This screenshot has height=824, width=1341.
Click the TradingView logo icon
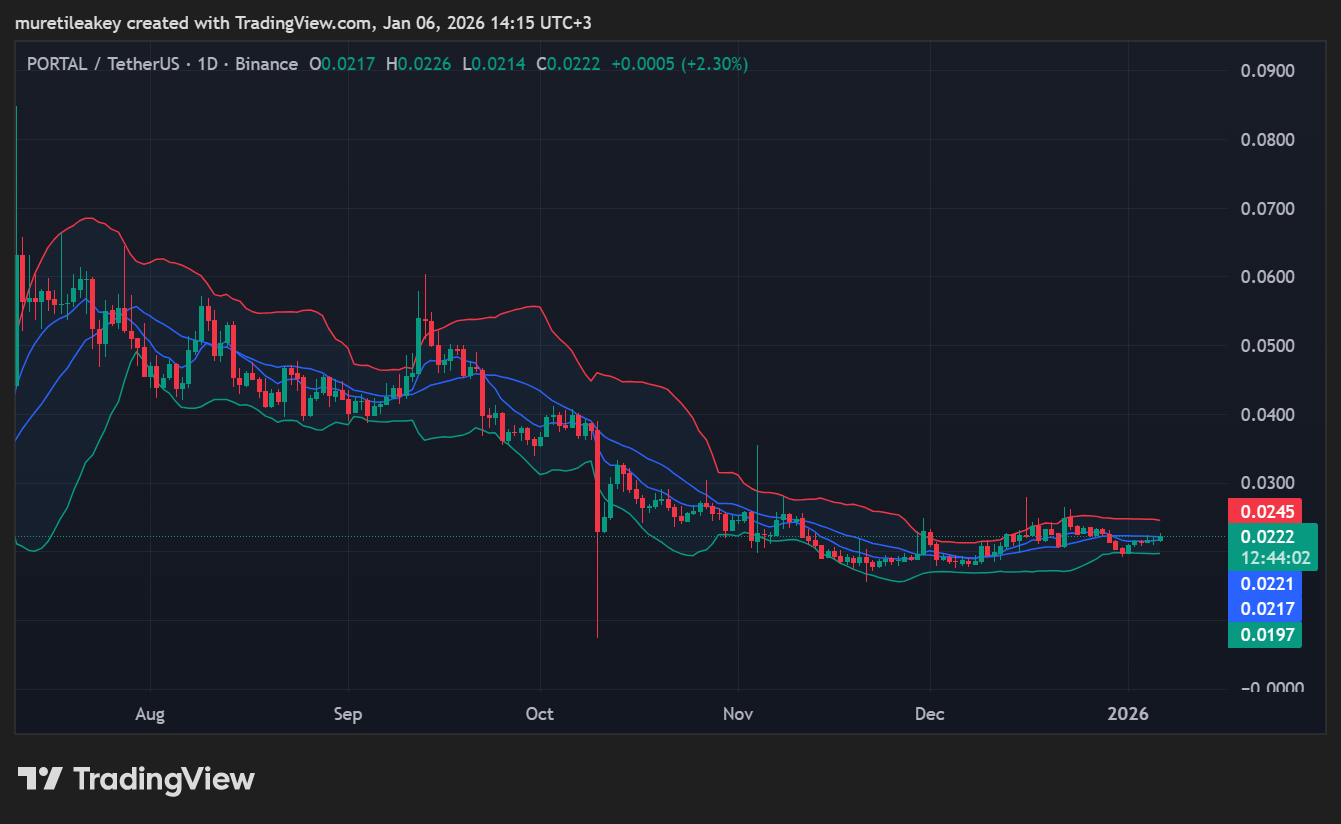coord(41,779)
